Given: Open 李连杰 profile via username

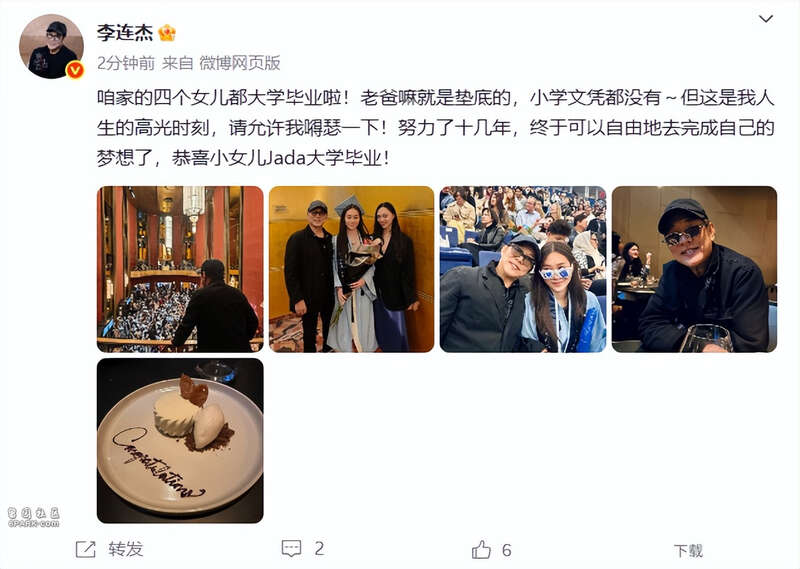Looking at the screenshot, I should 125,33.
